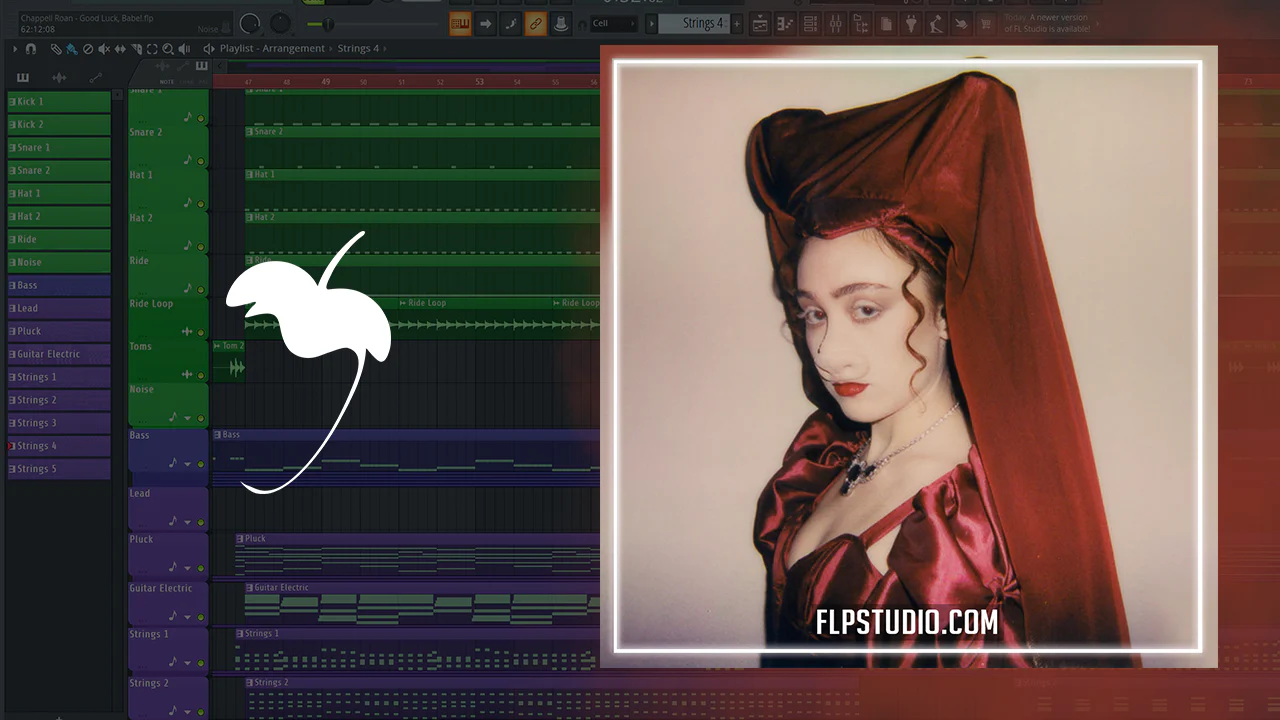Select the Ride Loop track header
1280x720 pixels.
pyautogui.click(x=168, y=318)
